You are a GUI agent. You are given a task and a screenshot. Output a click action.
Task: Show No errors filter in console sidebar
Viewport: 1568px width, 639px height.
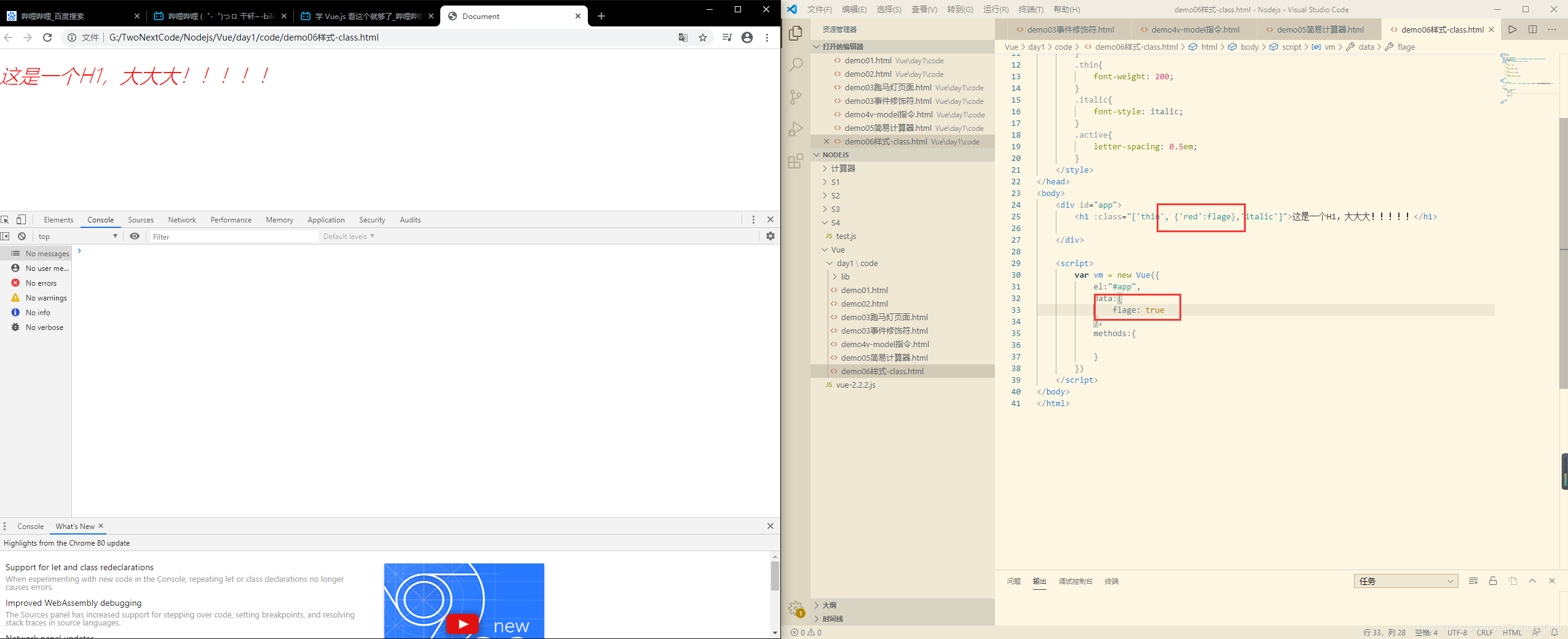pyautogui.click(x=36, y=283)
